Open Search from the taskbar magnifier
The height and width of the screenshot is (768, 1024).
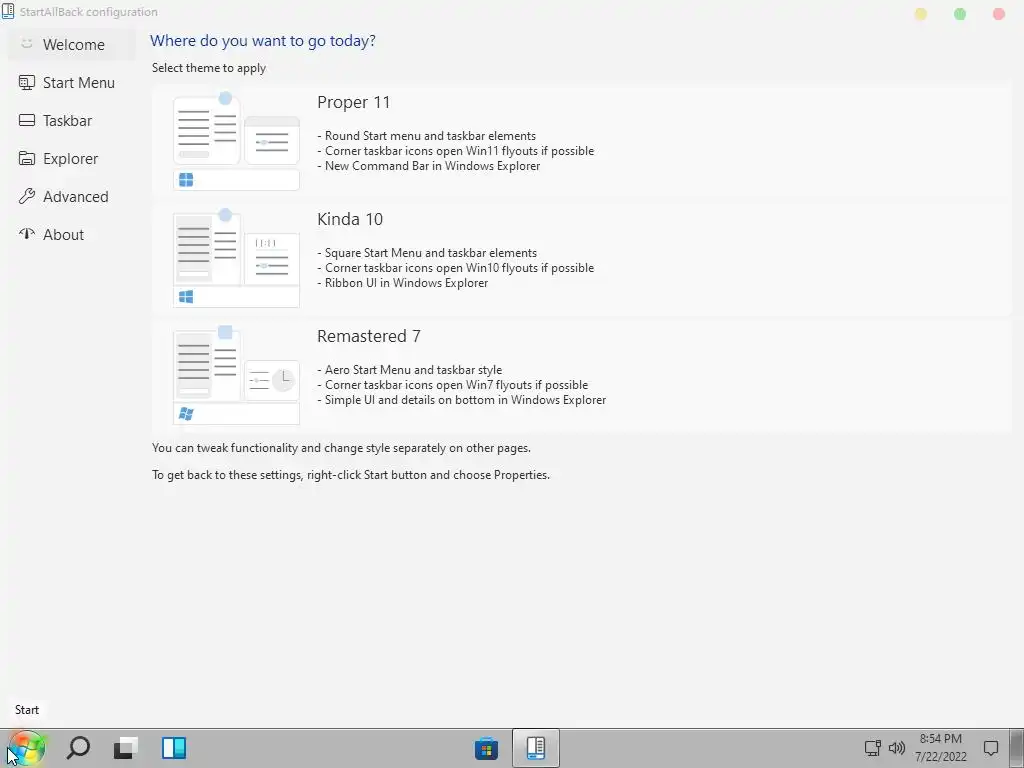tap(78, 748)
